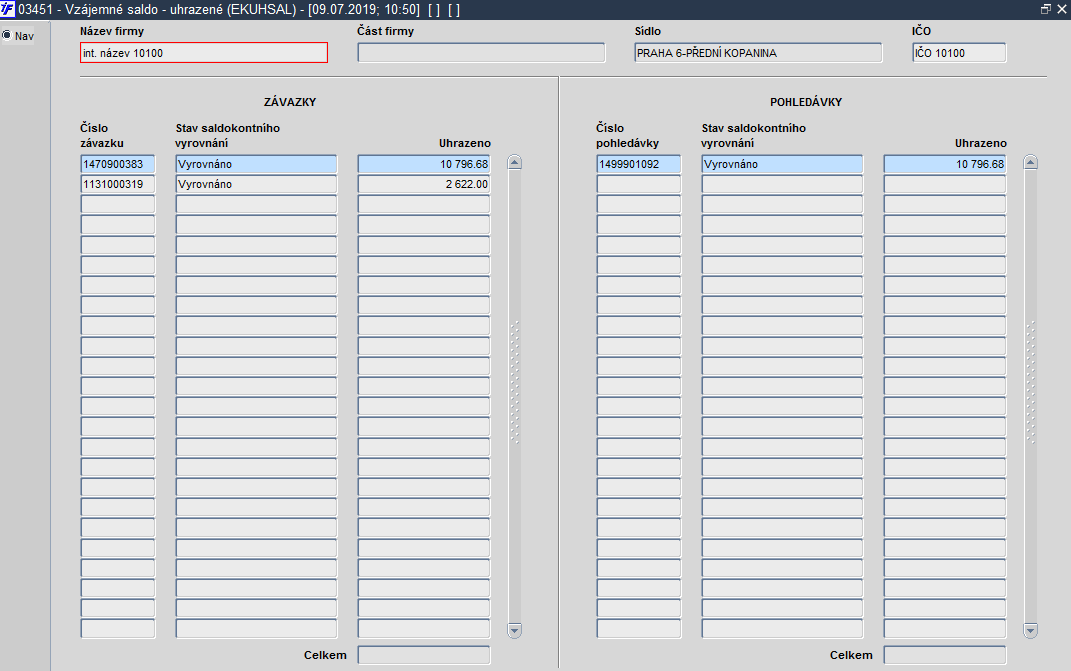The image size is (1071, 671).
Task: Select závazek number 1131000319
Action: click(117, 184)
